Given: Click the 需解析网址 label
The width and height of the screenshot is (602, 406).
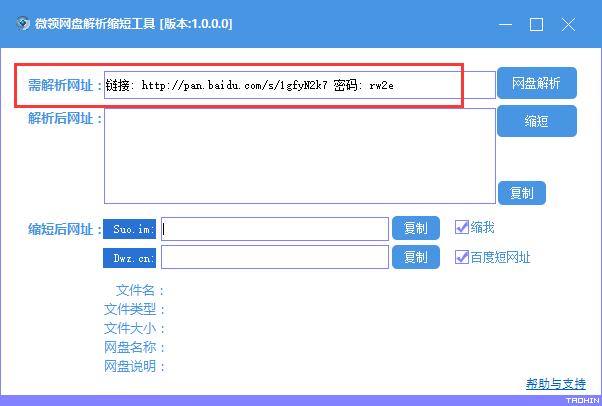Looking at the screenshot, I should coord(65,85).
